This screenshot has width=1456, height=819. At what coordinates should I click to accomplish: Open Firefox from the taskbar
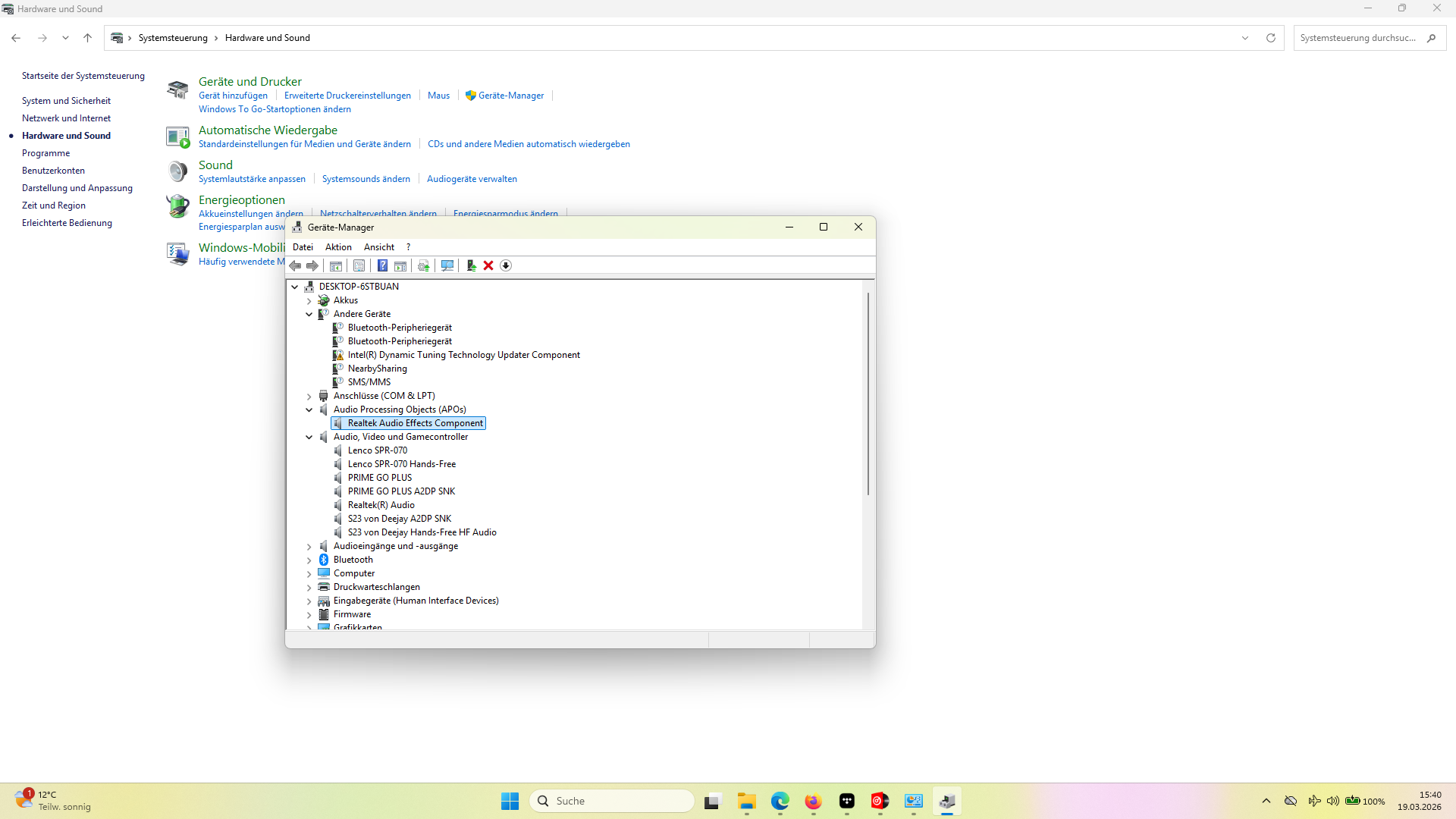(x=813, y=802)
